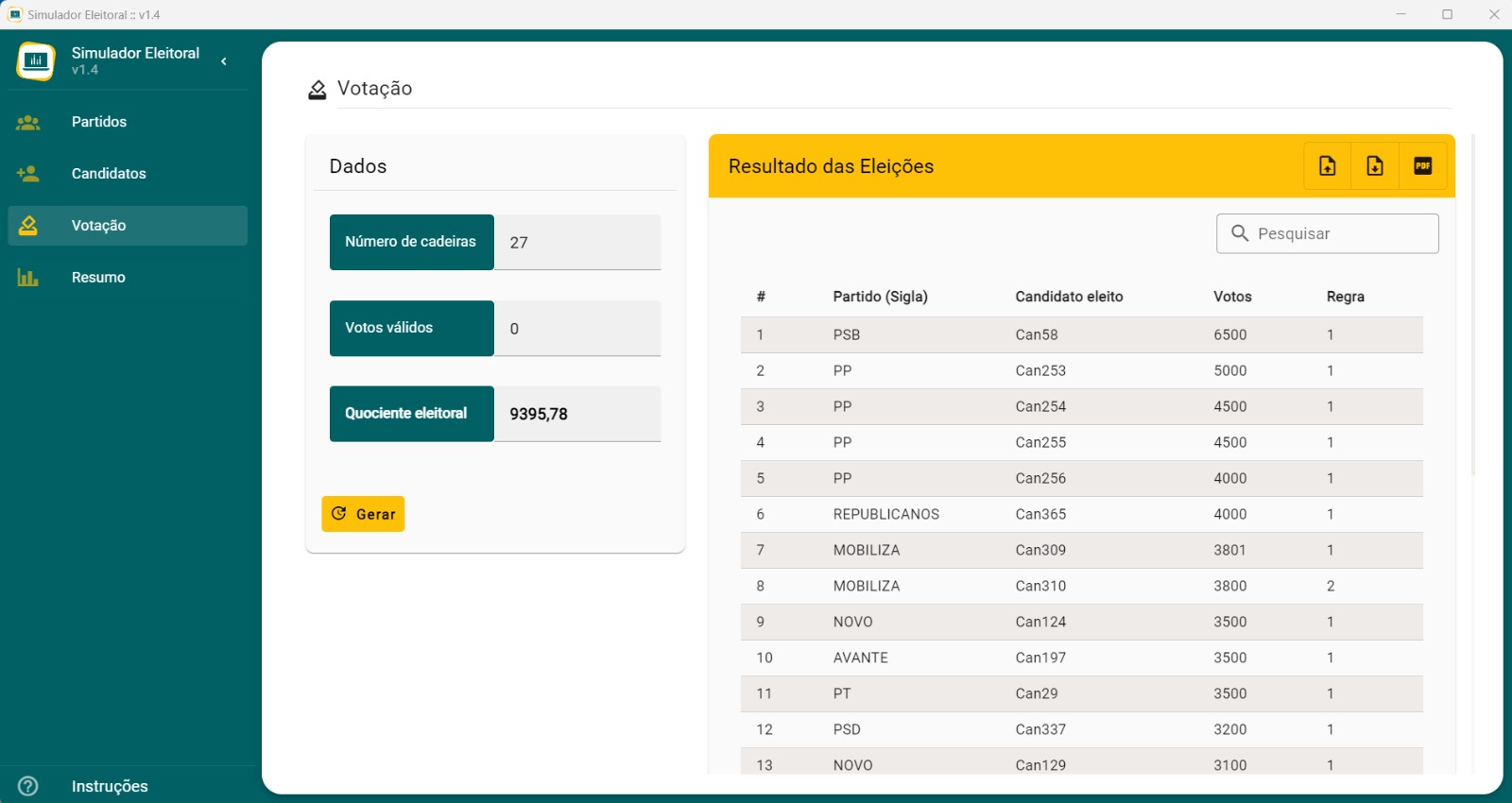Image resolution: width=1512 pixels, height=803 pixels.
Task: Click the Simulador Eleitoral logo icon
Action: point(36,61)
